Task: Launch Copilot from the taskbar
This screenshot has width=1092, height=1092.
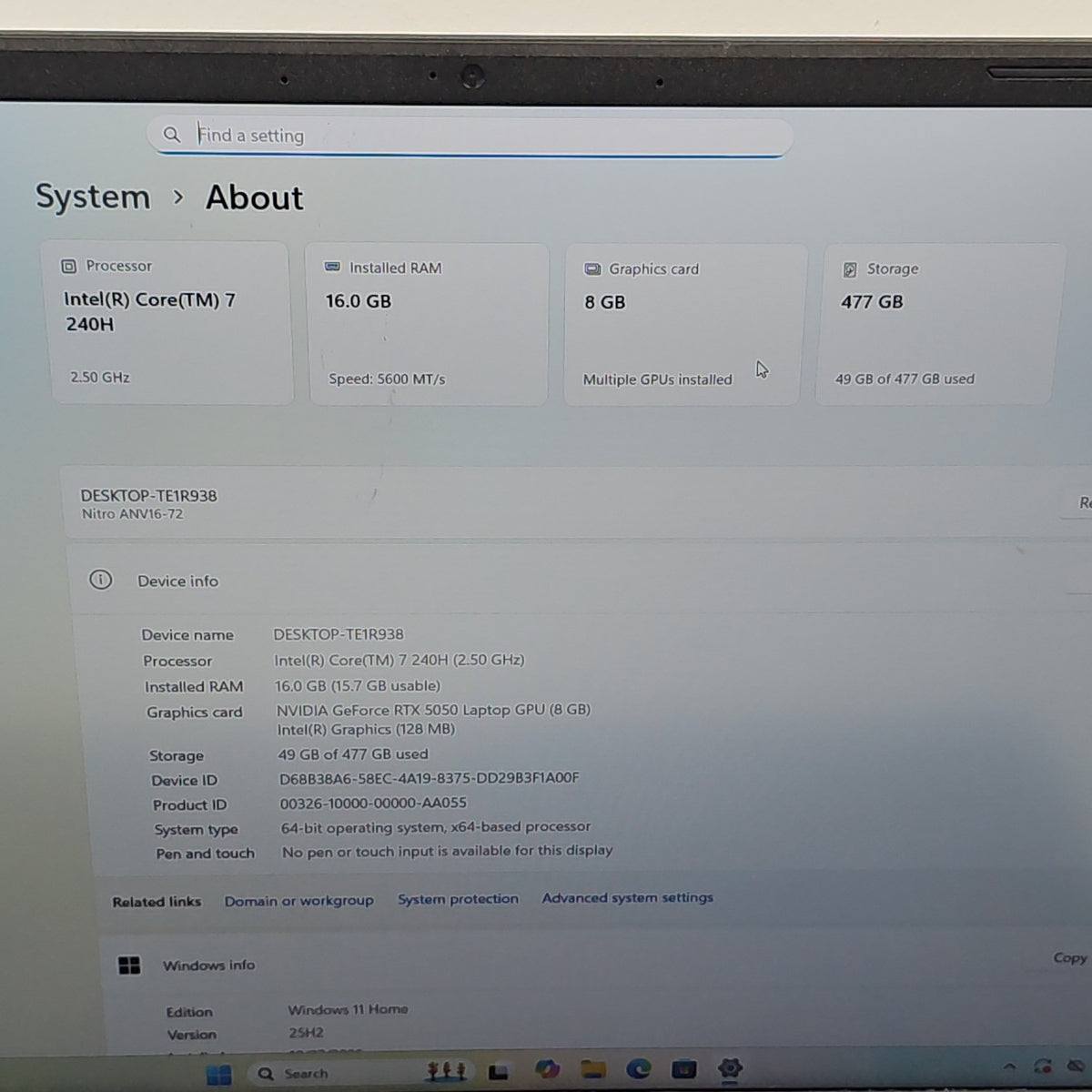Action: tap(547, 1069)
